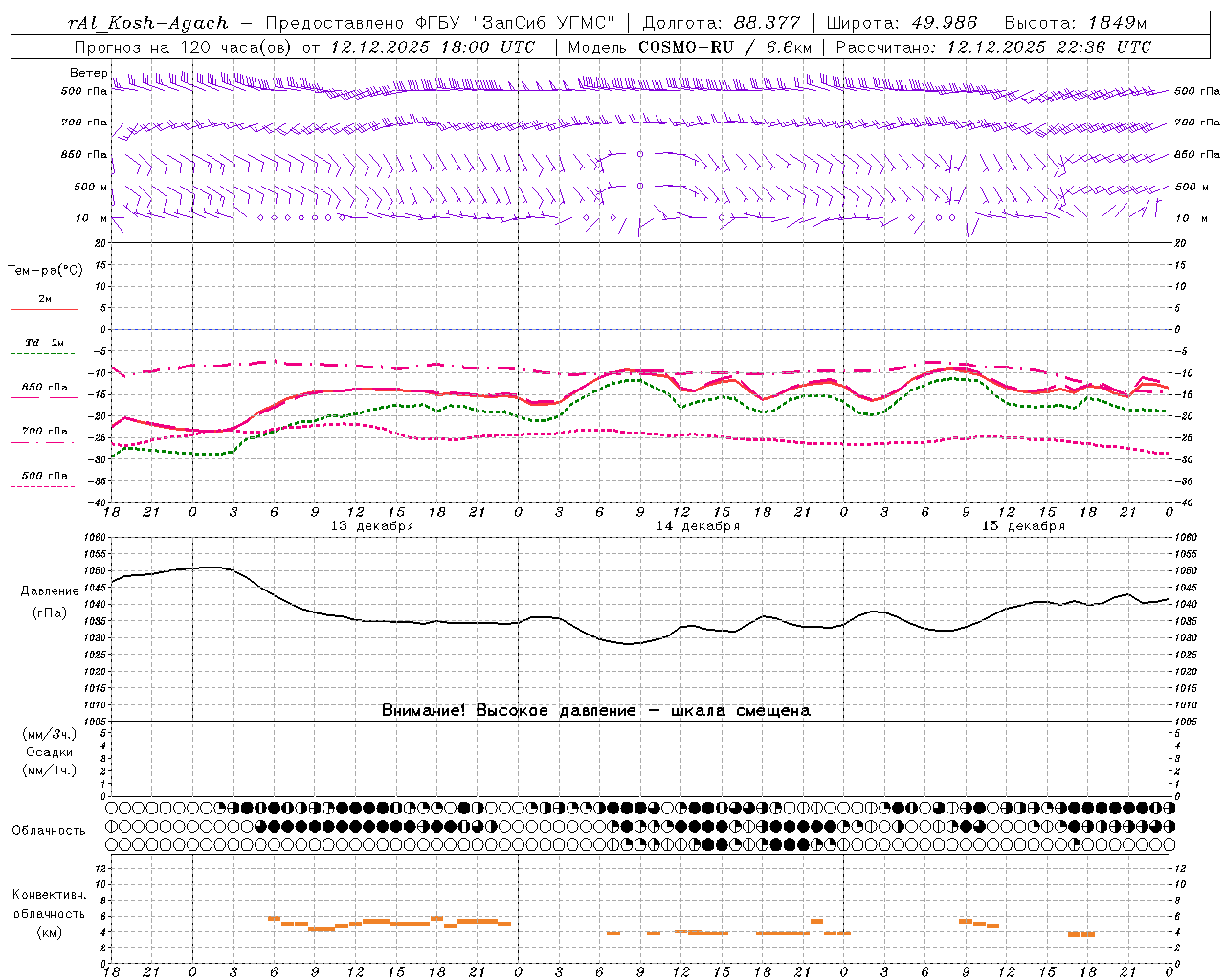Click forecast start 12.12.2025 18:00 UTC

pyautogui.click(x=433, y=47)
